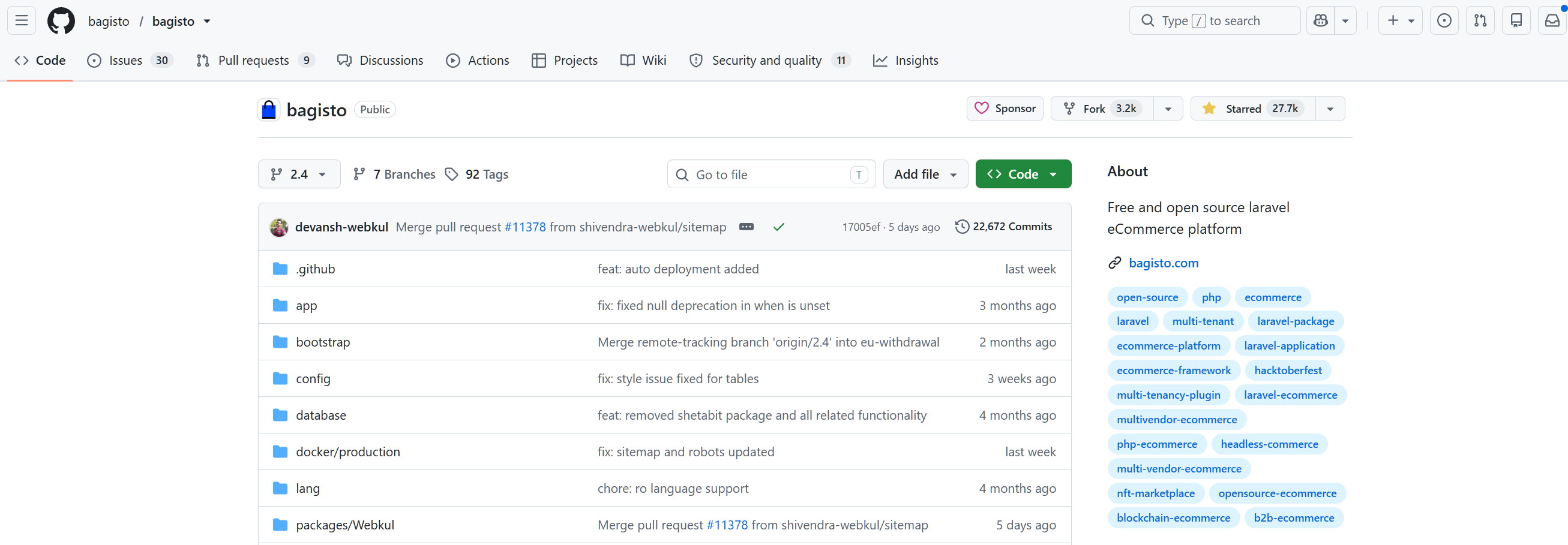Click the b2b-ecommerce topic tag
The height and width of the screenshot is (545, 1568).
1294,517
